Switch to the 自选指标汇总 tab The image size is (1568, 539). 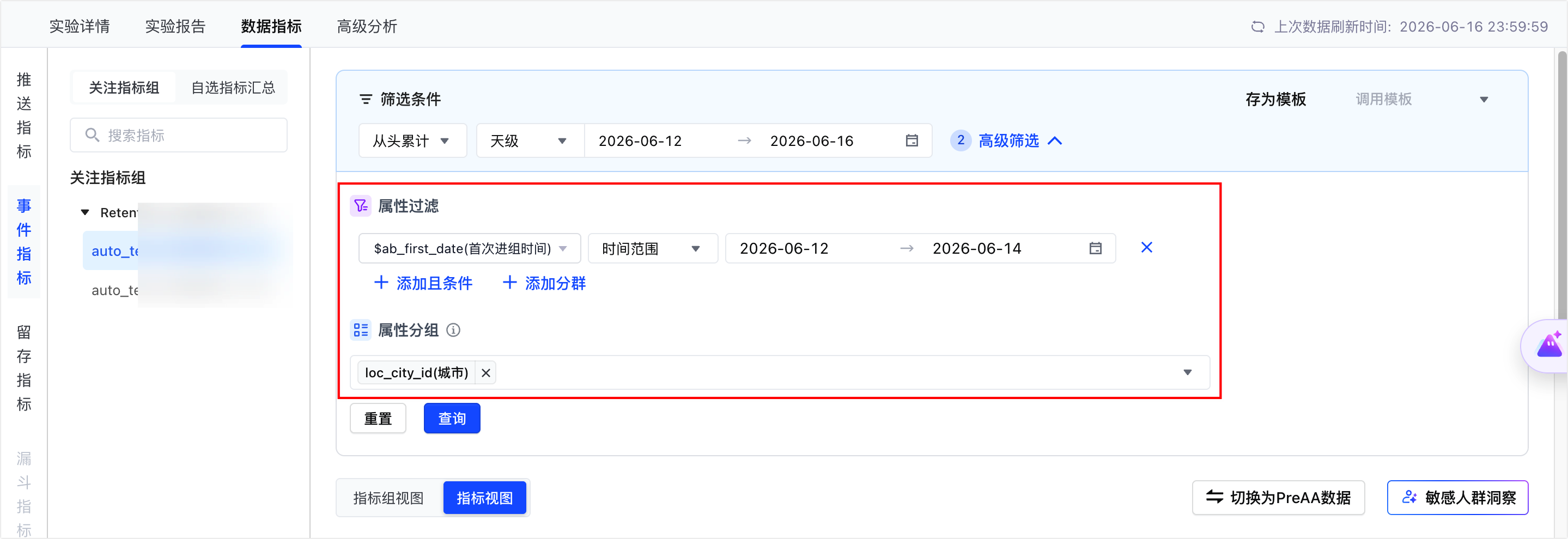[x=233, y=88]
